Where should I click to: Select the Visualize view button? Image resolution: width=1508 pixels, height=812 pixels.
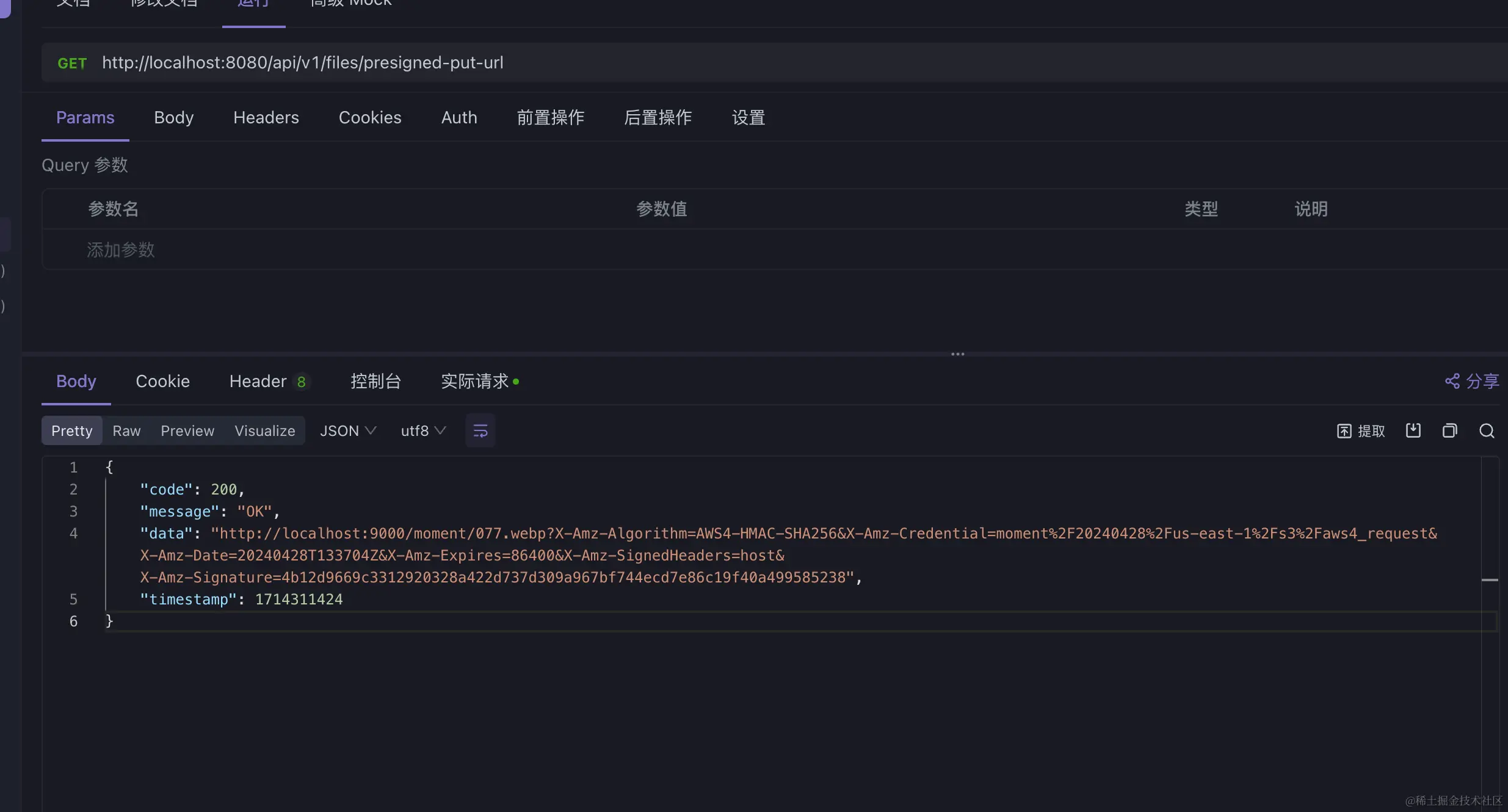tap(264, 431)
